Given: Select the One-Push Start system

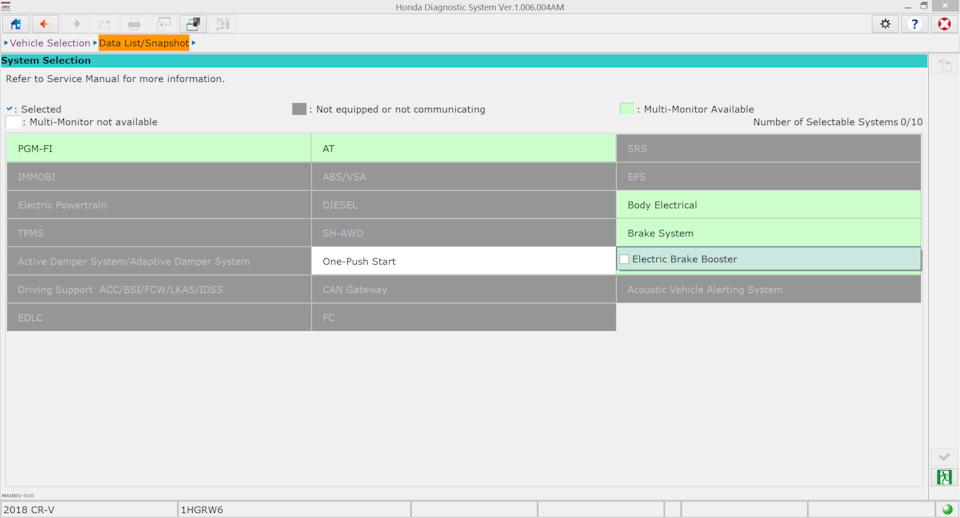Looking at the screenshot, I should [463, 261].
